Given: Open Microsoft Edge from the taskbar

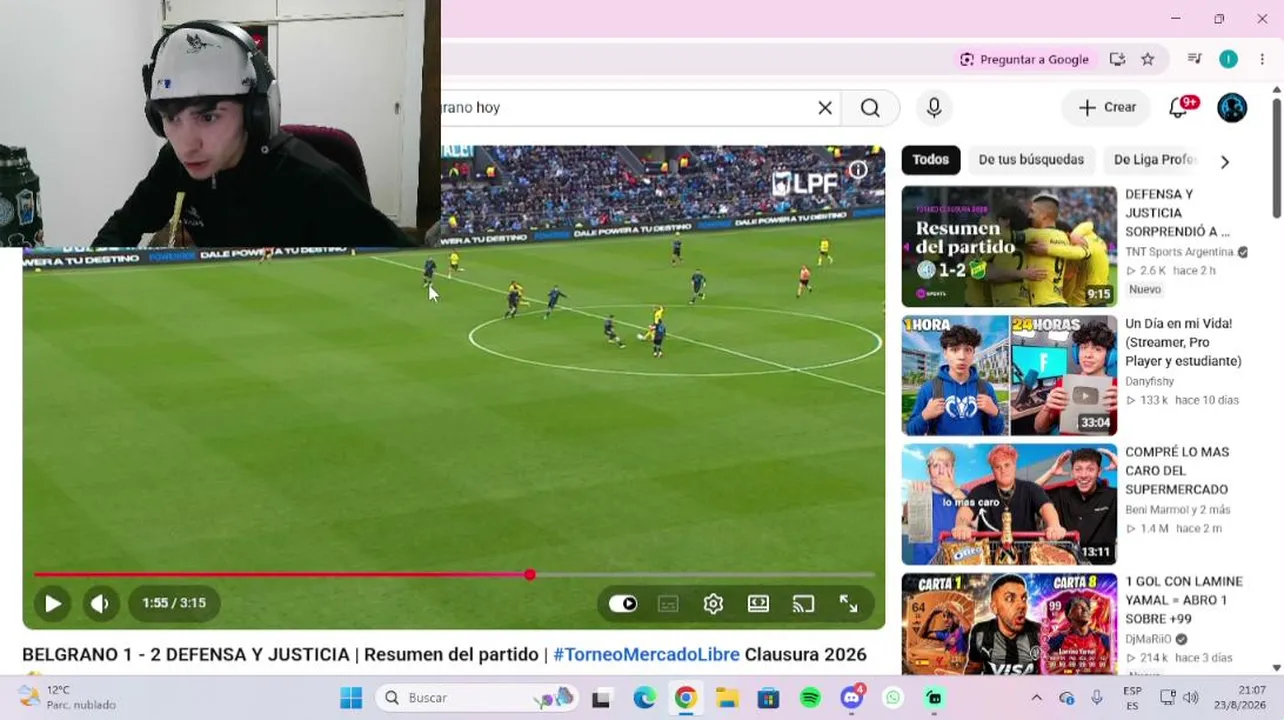Looking at the screenshot, I should (644, 698).
